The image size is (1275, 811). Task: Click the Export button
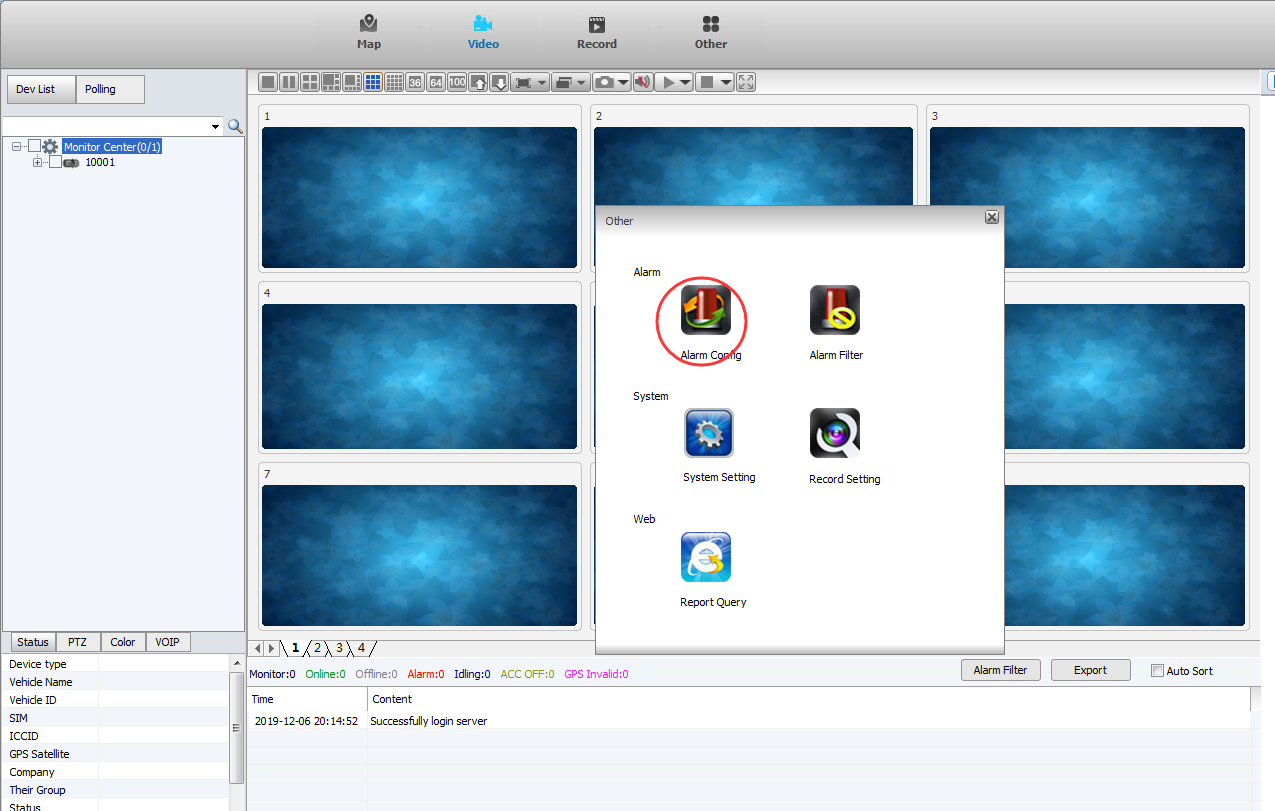click(x=1090, y=670)
